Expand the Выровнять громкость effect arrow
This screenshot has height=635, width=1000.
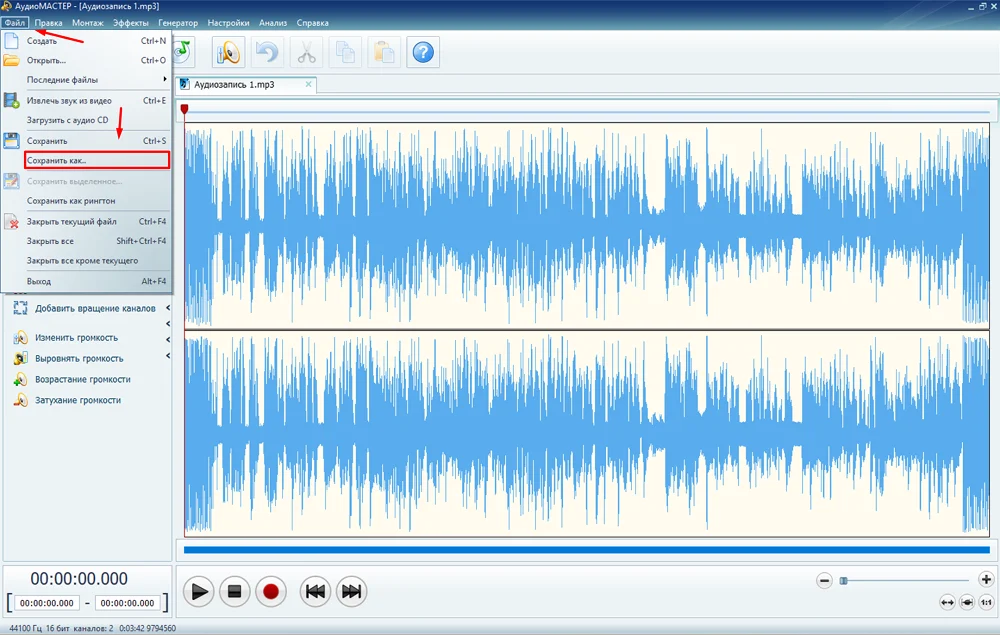click(x=168, y=358)
